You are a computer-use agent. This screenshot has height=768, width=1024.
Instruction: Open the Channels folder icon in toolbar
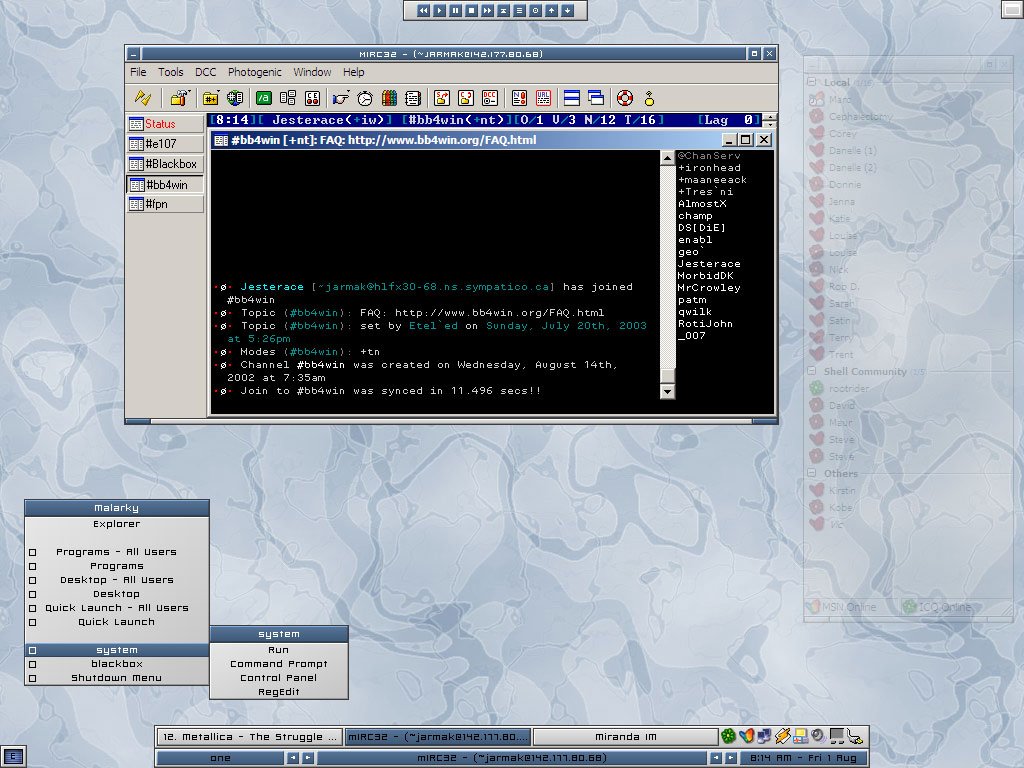coord(210,99)
